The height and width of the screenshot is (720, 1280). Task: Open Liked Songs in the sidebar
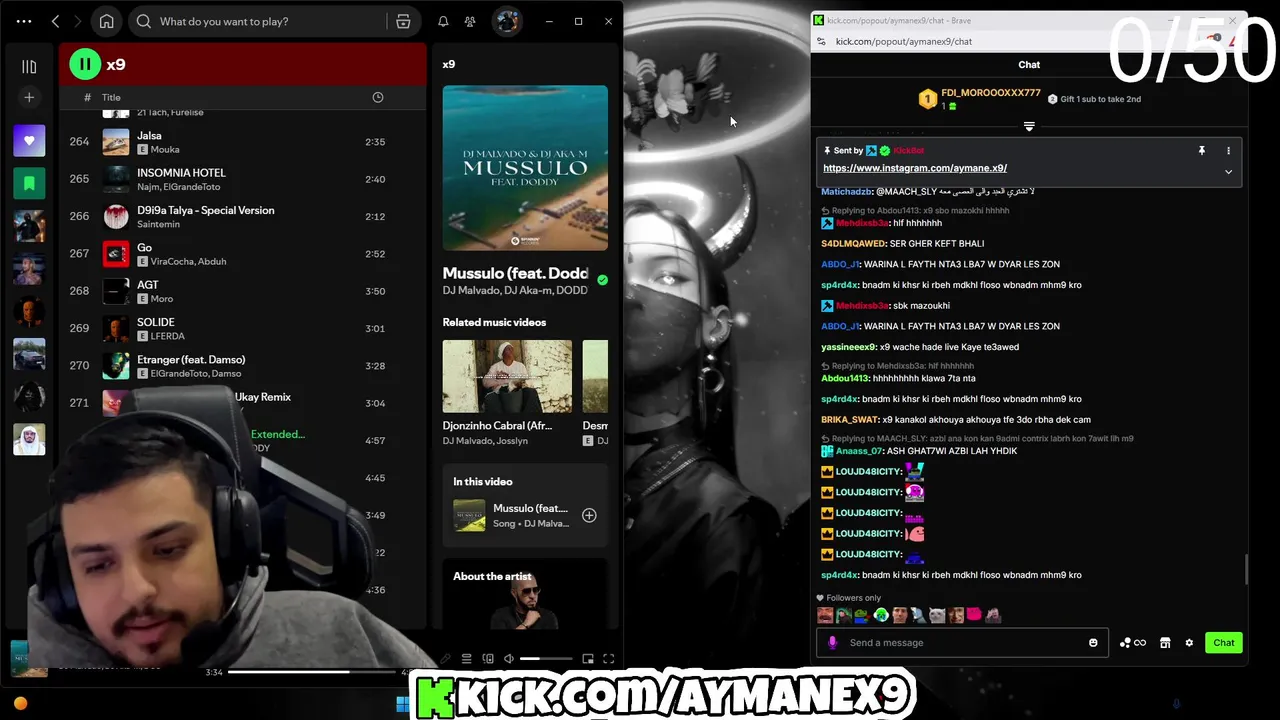point(29,141)
